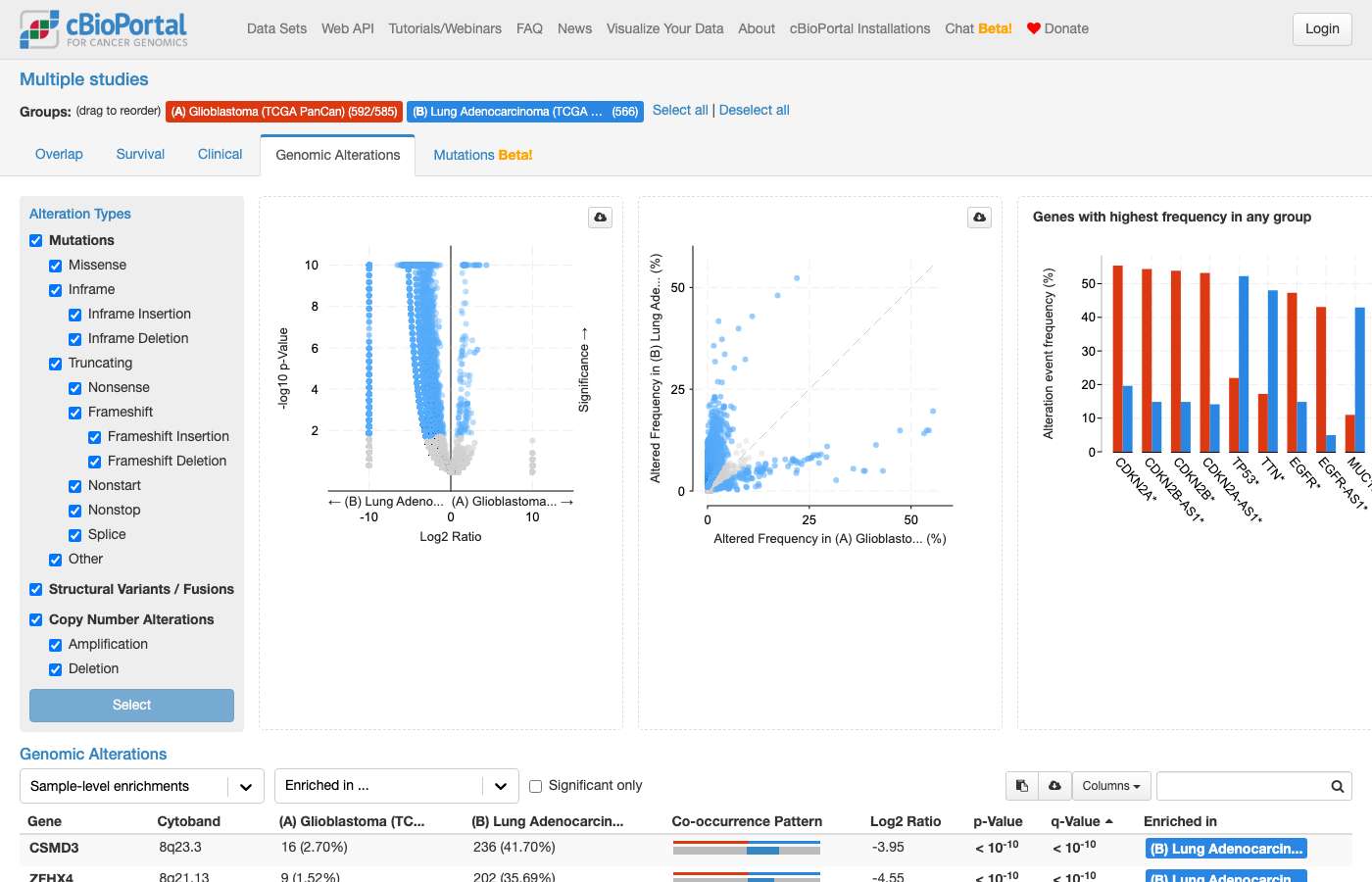Download the frequency scatter plot via cloud icon
The image size is (1372, 882).
coord(980,218)
